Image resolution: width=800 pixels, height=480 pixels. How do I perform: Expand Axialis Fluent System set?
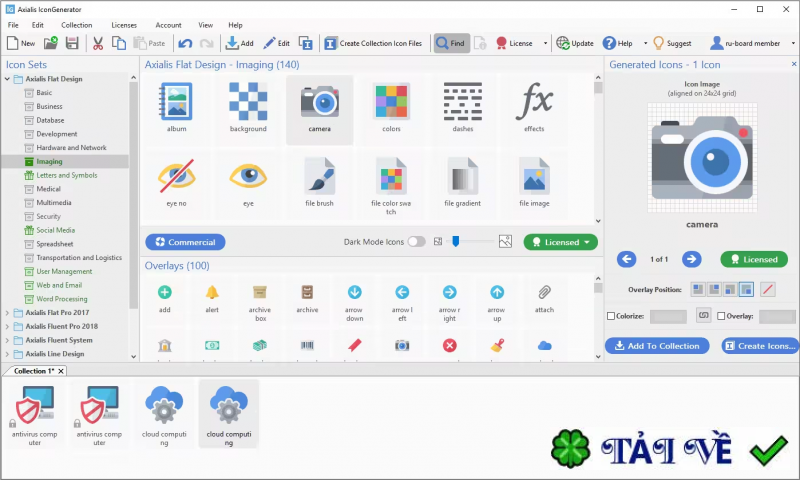pos(7,340)
